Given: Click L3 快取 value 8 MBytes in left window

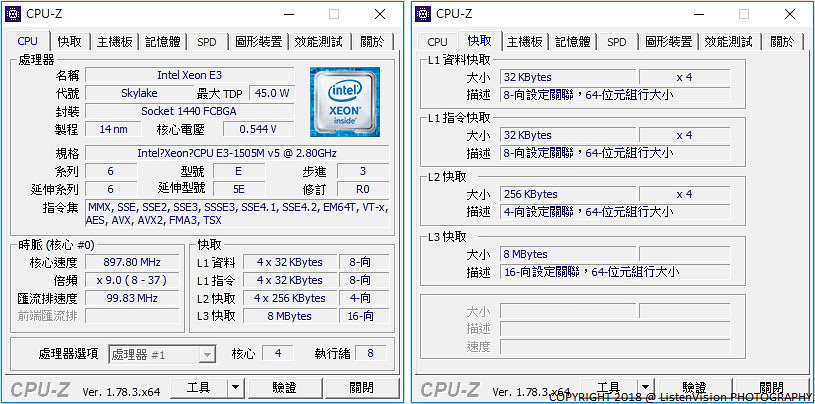Looking at the screenshot, I should click(291, 316).
